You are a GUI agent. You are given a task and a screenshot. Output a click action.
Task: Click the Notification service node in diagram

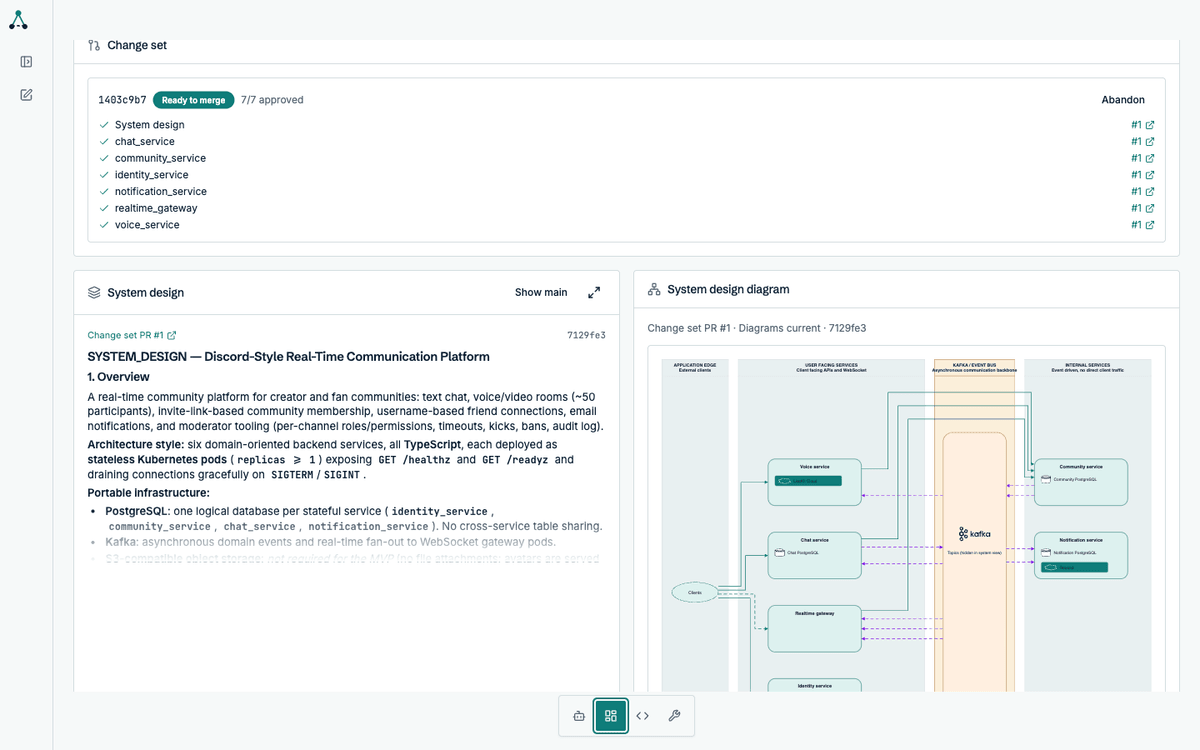[1081, 555]
